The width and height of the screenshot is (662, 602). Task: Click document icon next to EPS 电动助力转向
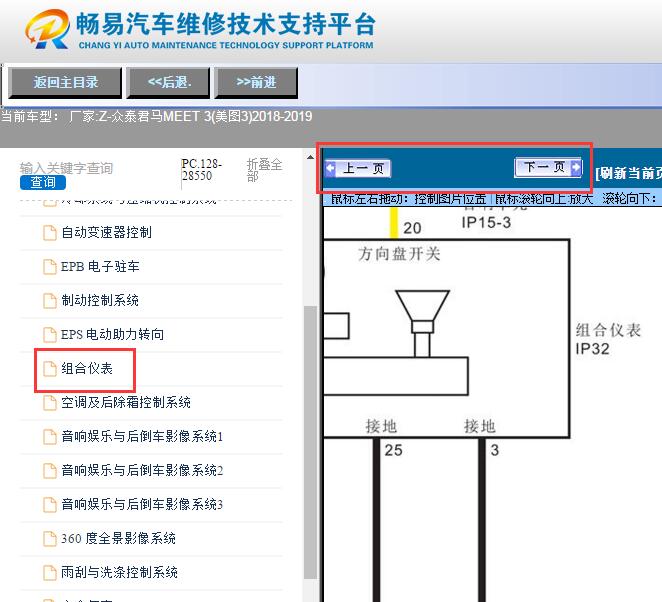50,335
